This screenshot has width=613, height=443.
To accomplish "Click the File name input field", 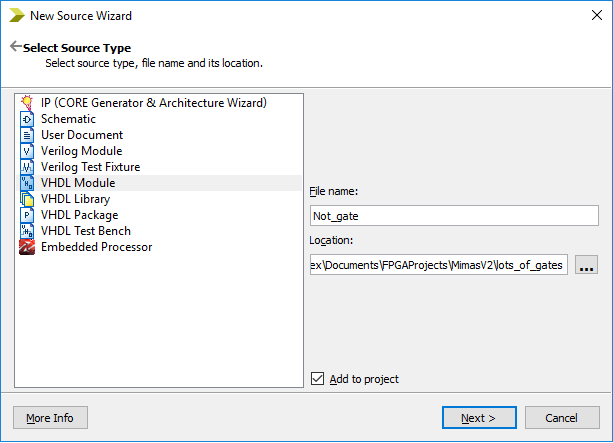I will click(x=454, y=216).
